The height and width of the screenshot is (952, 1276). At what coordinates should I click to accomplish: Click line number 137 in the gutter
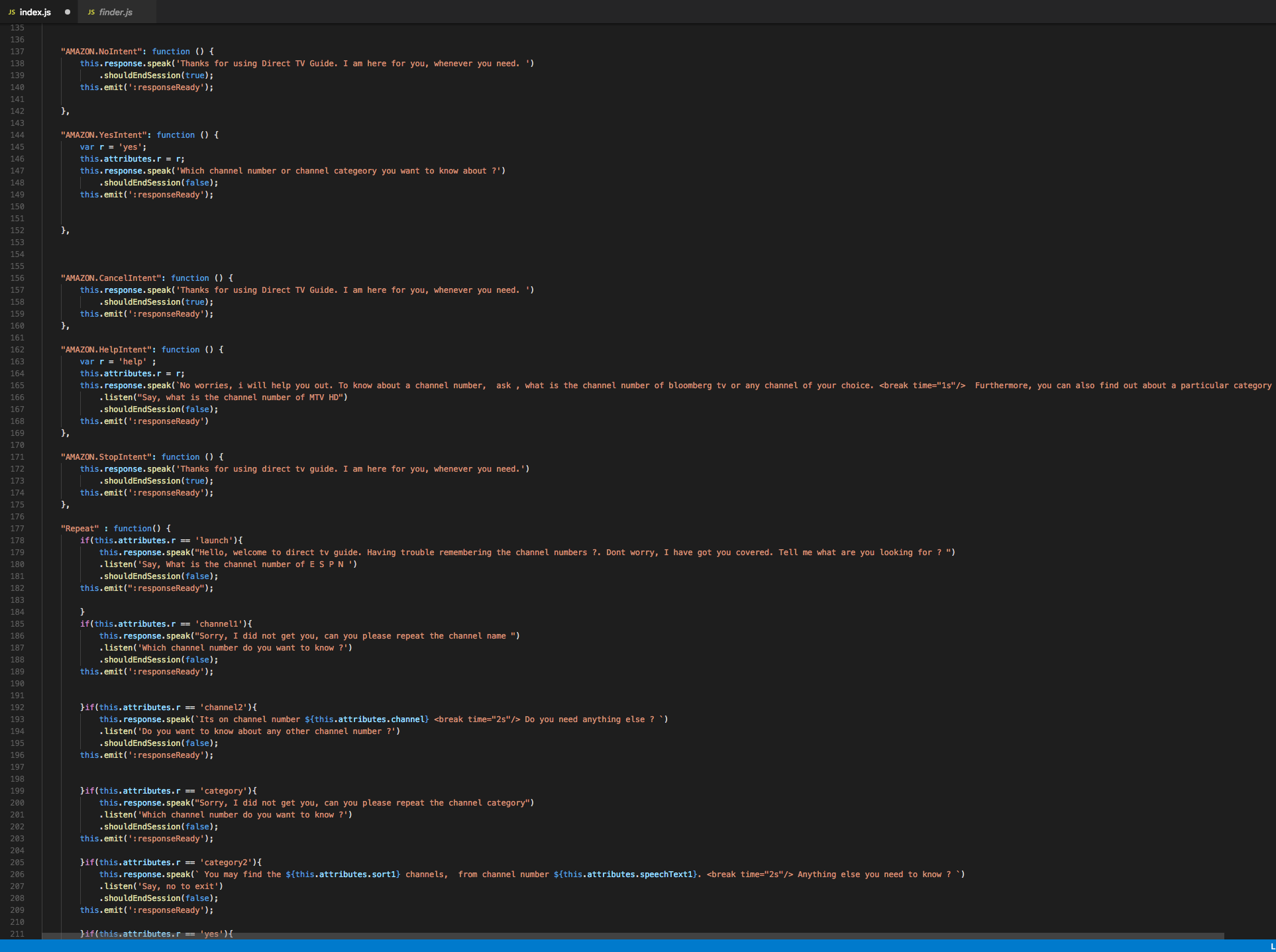(17, 52)
